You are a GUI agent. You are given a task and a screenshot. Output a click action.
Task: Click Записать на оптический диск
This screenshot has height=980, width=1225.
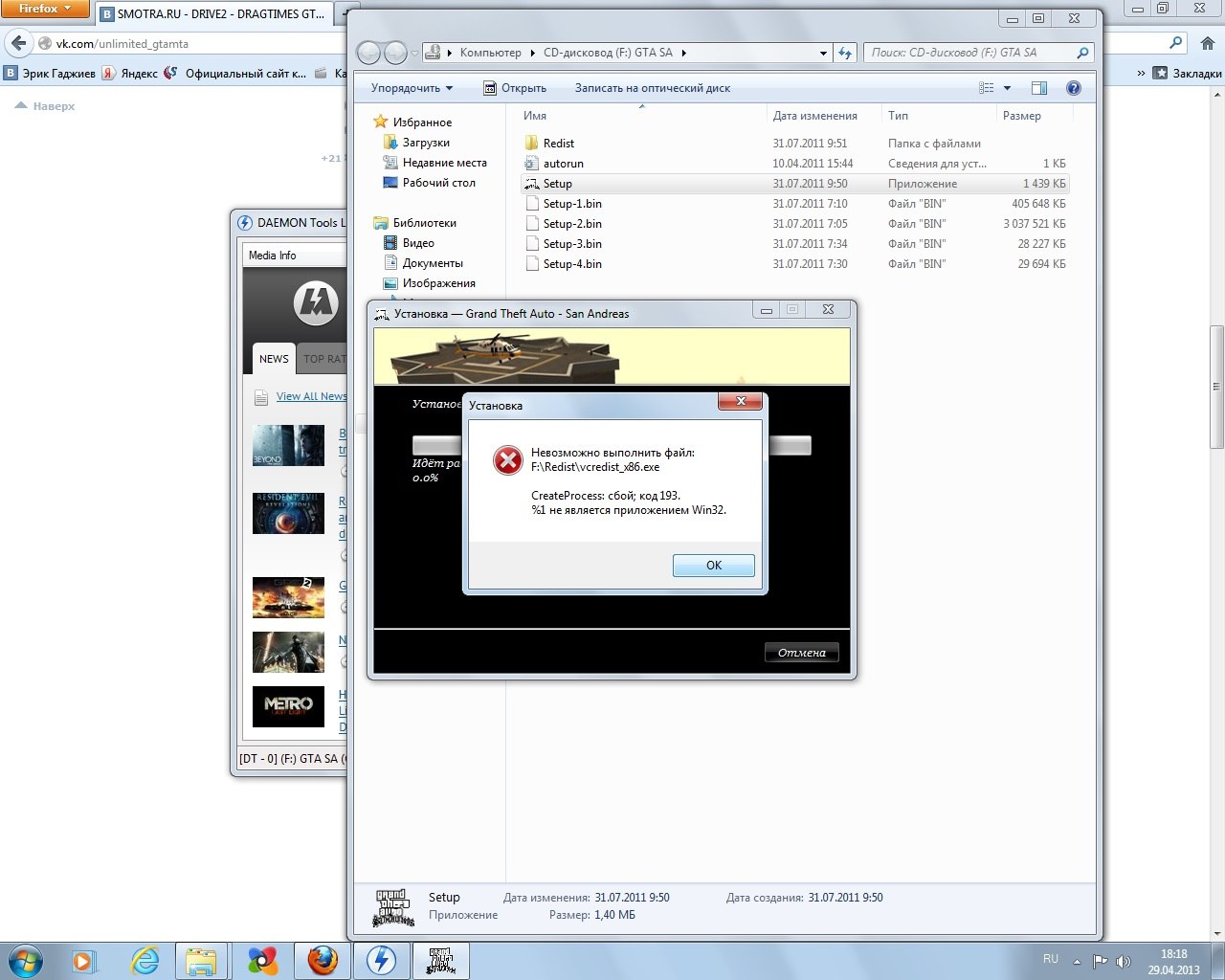pyautogui.click(x=653, y=88)
